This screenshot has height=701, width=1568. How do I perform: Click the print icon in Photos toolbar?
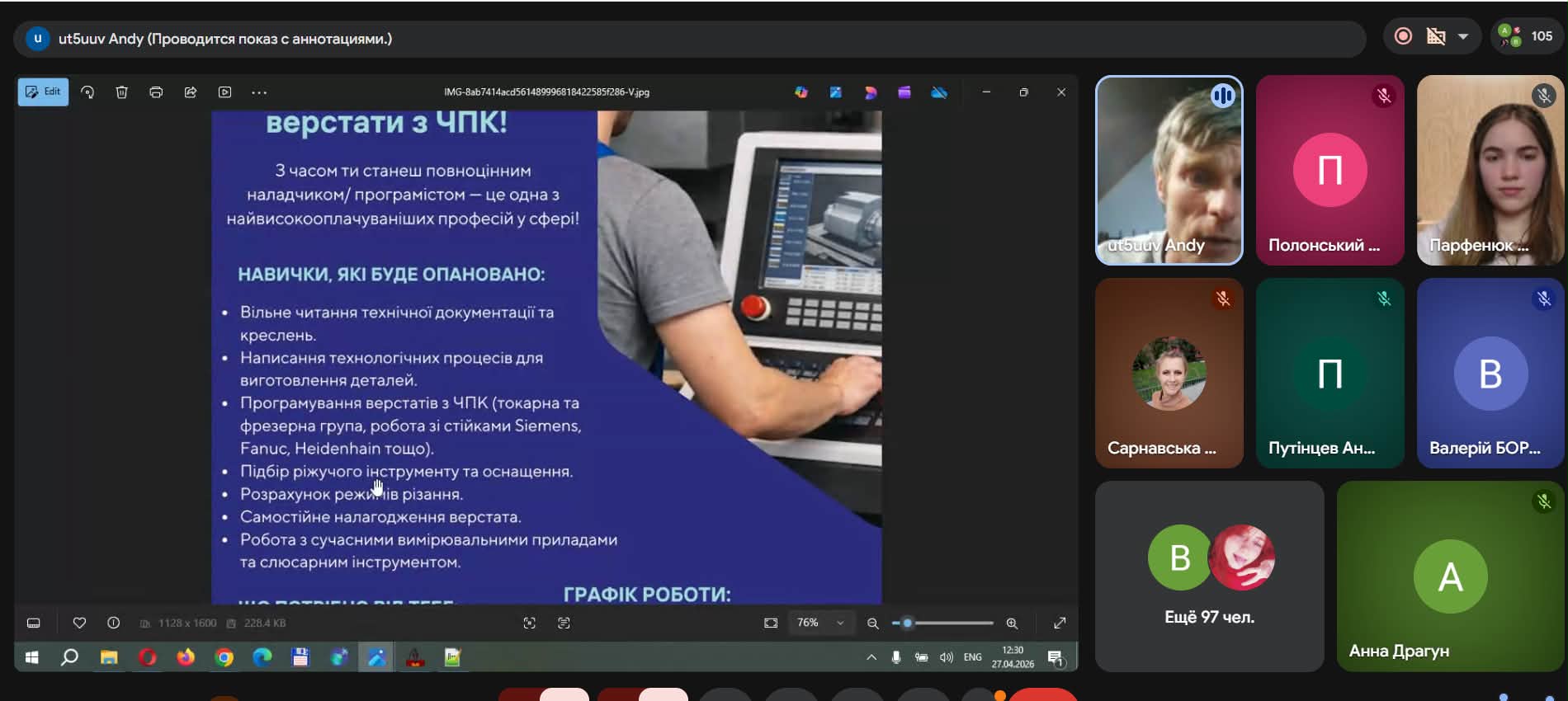[156, 92]
